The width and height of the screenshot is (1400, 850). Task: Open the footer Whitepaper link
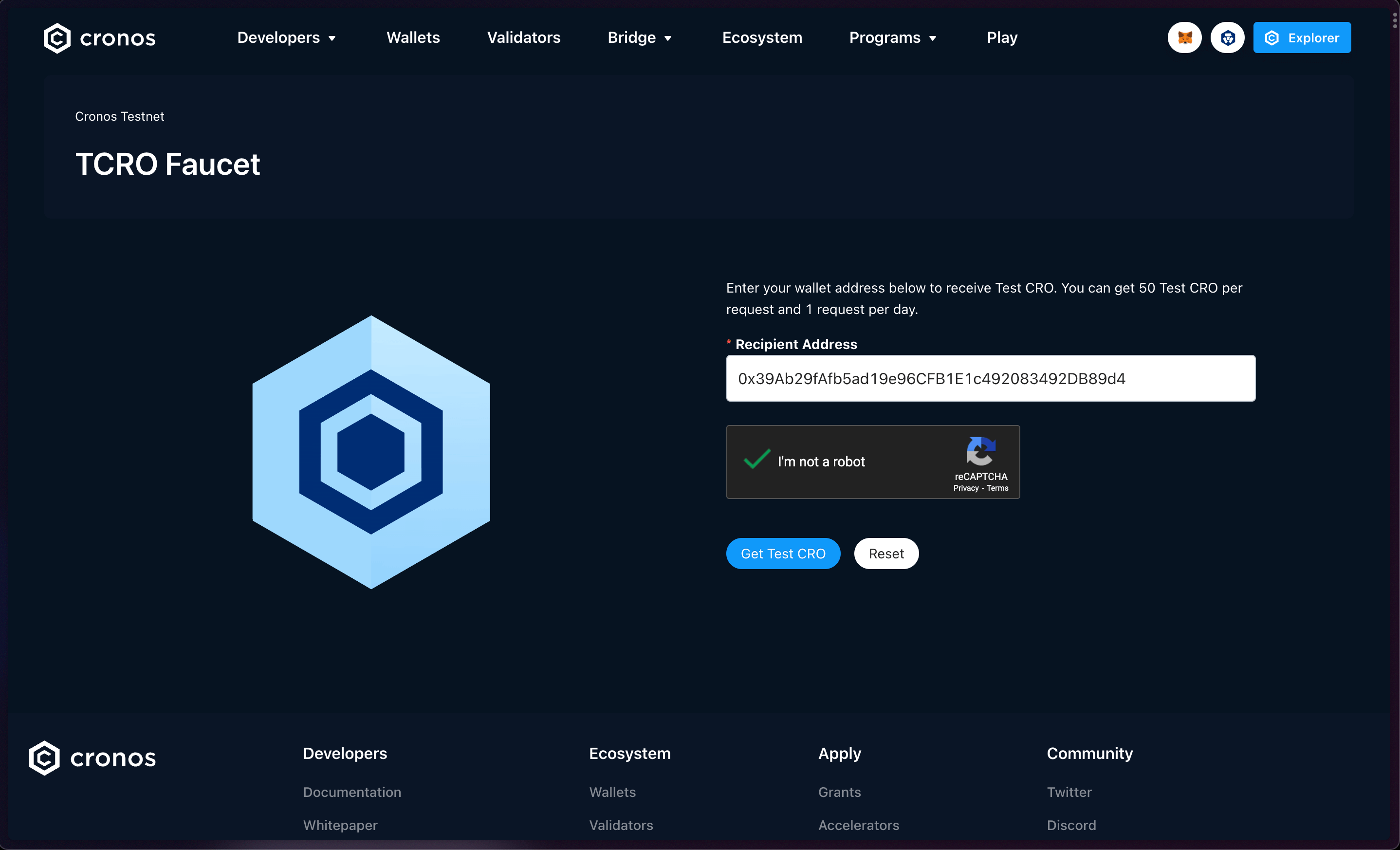point(340,825)
